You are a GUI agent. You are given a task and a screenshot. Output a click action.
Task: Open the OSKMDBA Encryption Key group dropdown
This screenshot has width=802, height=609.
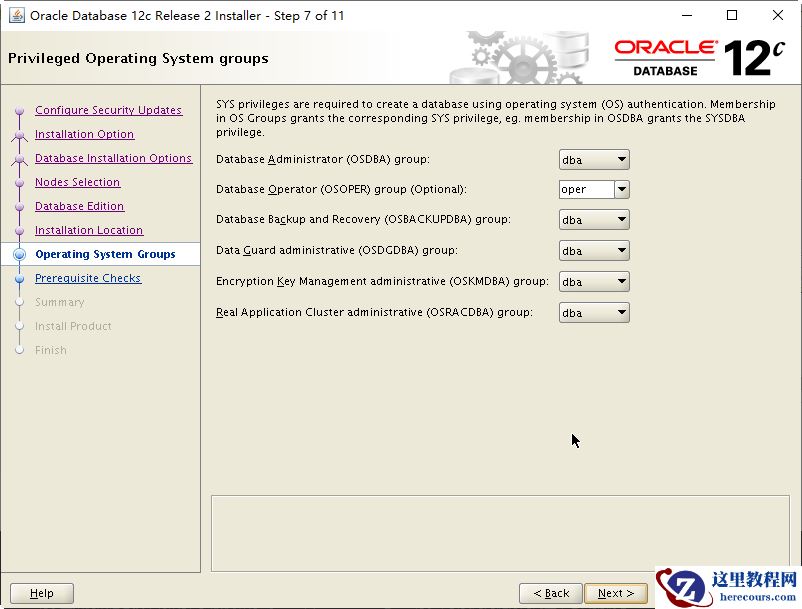pyautogui.click(x=594, y=282)
